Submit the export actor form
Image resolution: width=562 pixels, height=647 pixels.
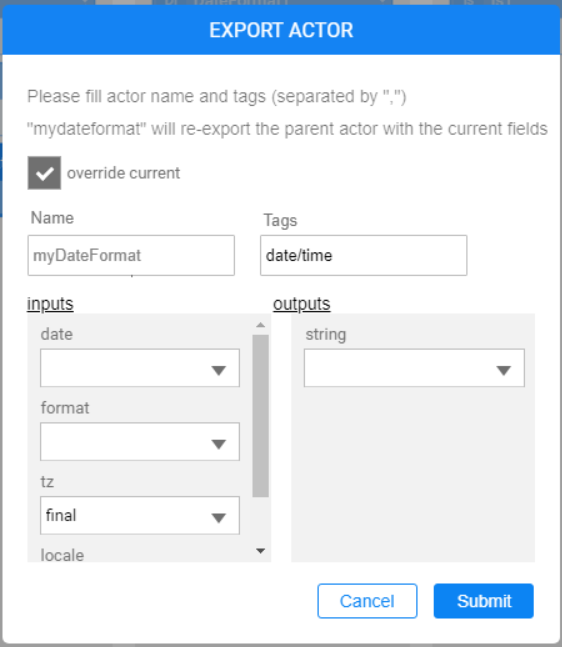tap(484, 601)
